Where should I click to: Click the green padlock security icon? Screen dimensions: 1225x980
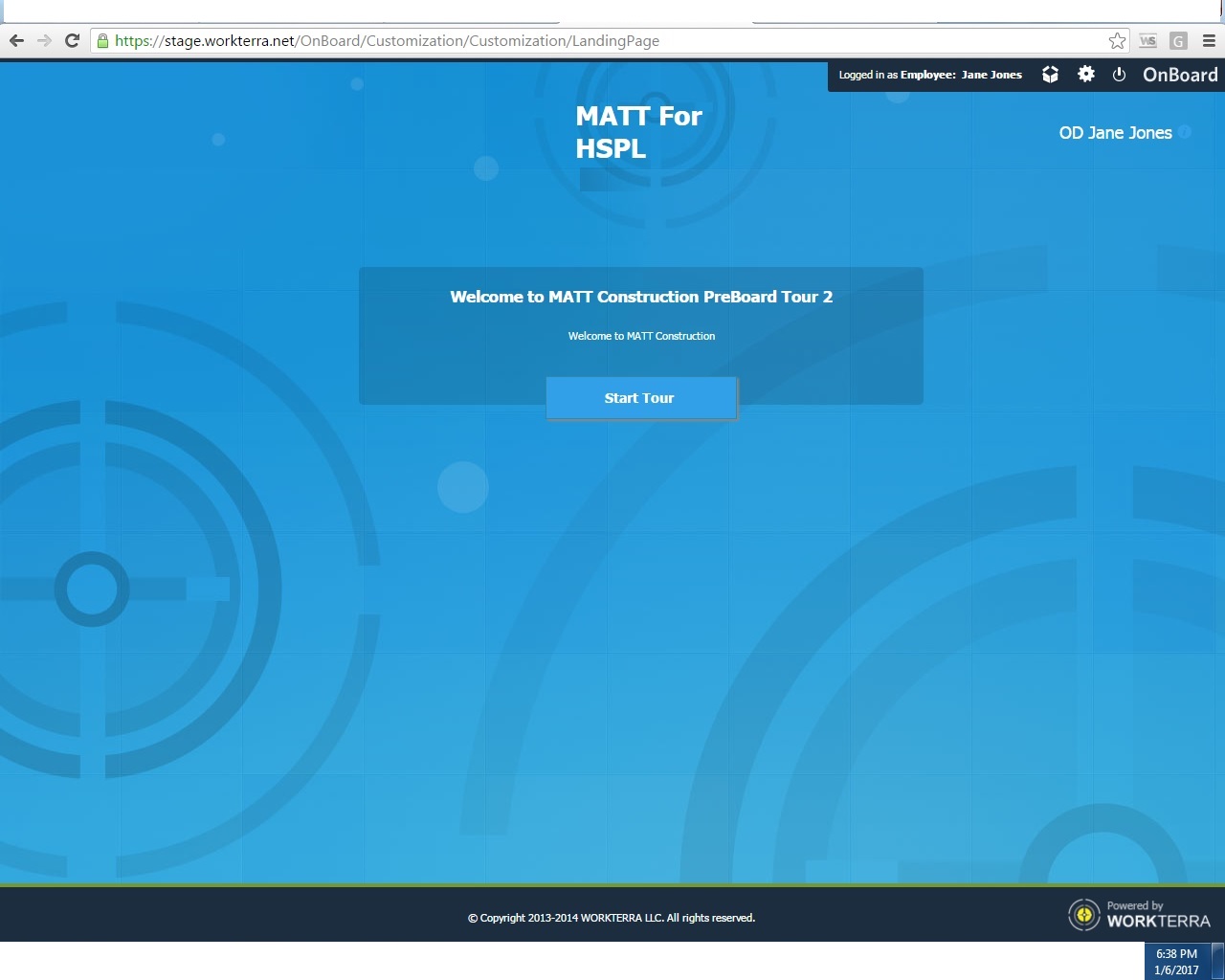102,41
